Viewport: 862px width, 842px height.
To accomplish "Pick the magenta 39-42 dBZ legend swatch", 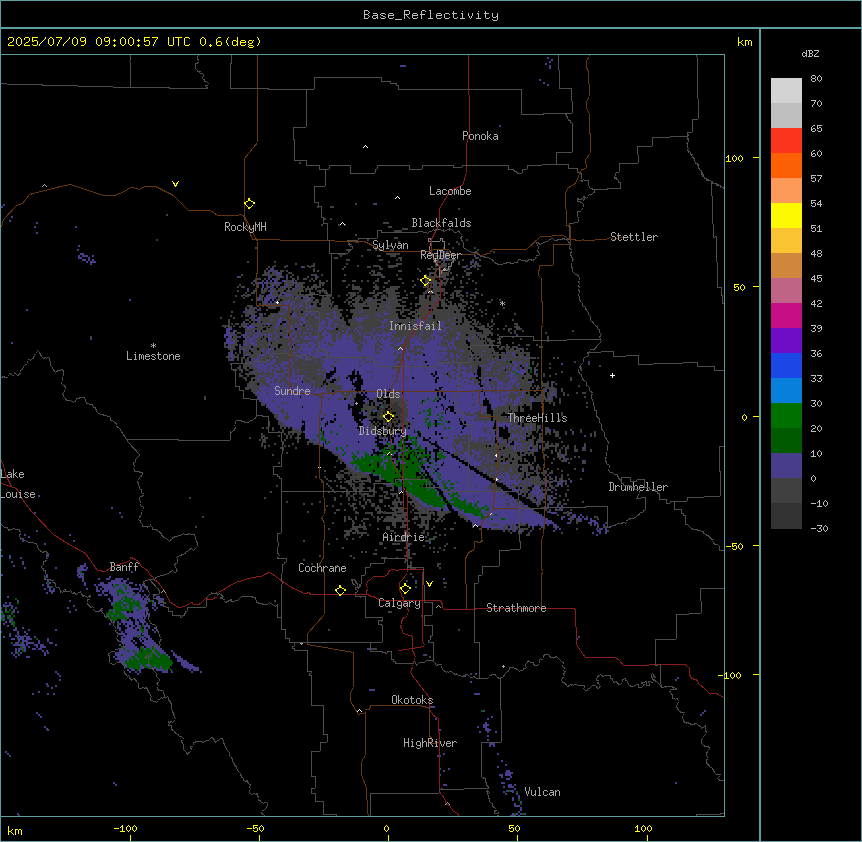I will (786, 316).
